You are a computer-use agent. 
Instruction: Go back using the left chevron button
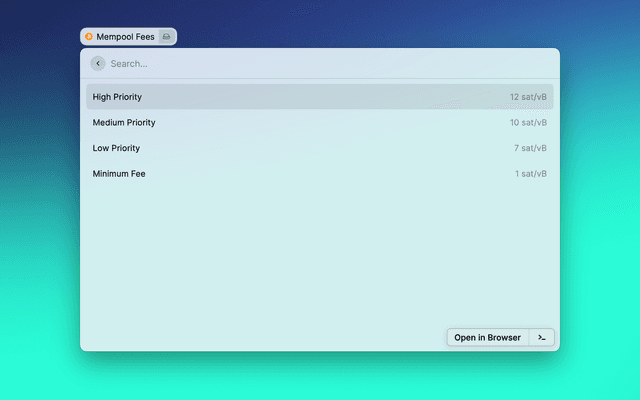click(98, 63)
